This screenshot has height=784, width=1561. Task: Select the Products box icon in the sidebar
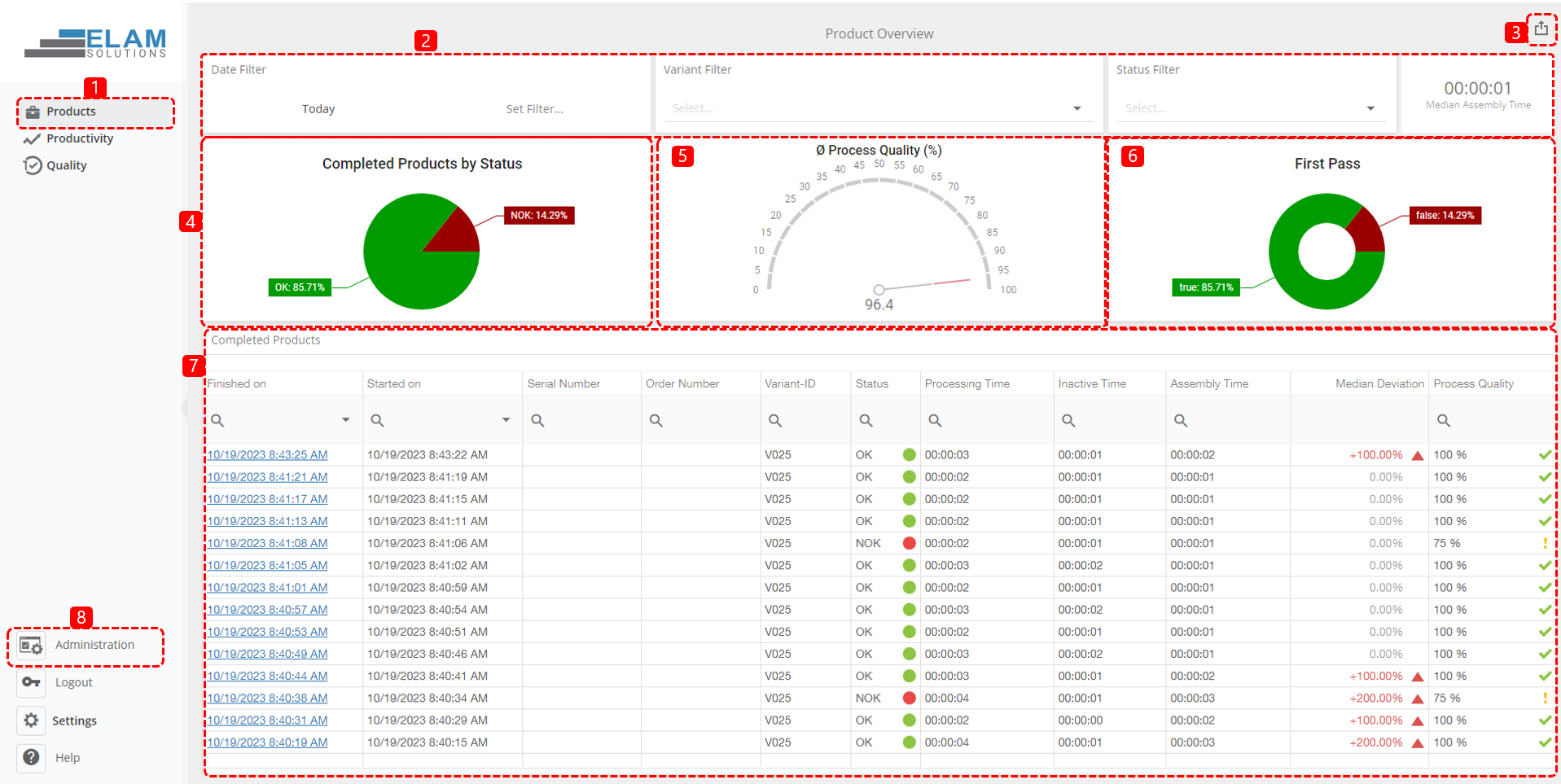[31, 112]
